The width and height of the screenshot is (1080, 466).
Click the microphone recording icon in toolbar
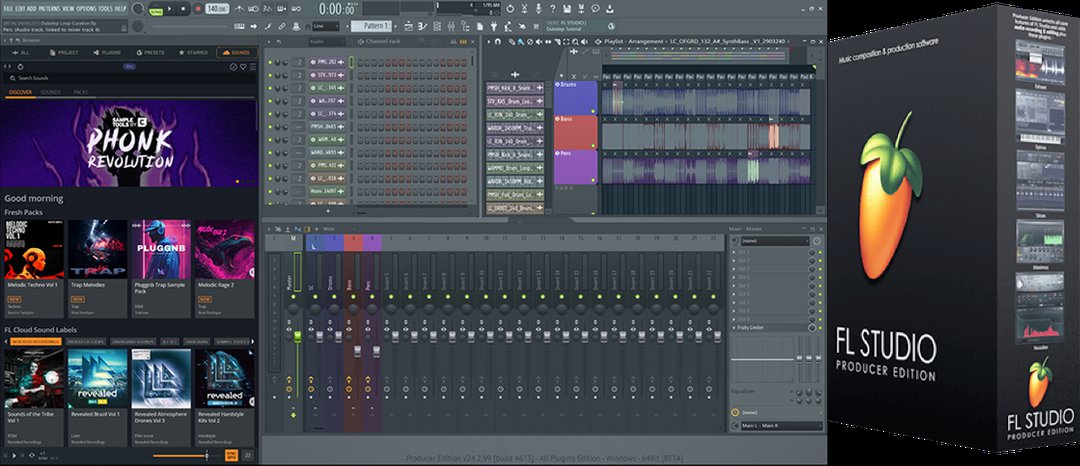(x=539, y=9)
